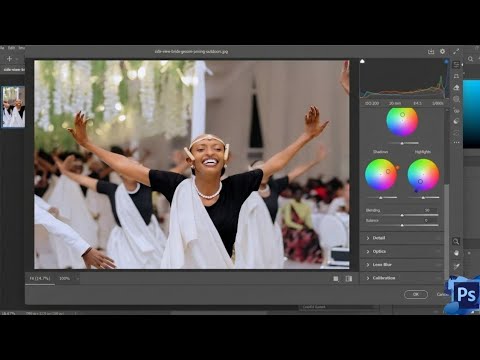
Task: Toggle highlight clipping warning on histogram
Action: [446, 61]
